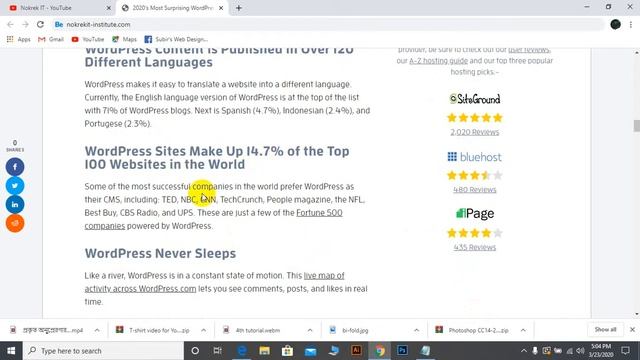Open the T-shirt video zip download

154,330
